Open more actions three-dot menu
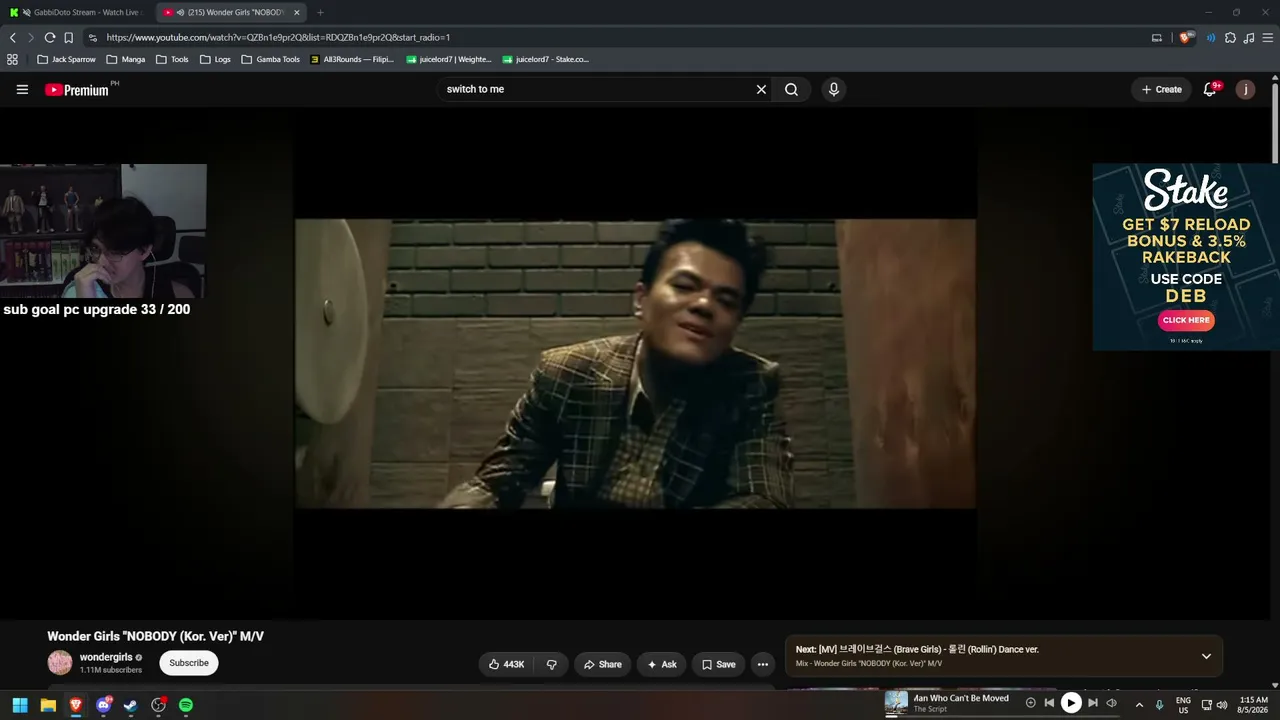The image size is (1280, 720). [763, 664]
